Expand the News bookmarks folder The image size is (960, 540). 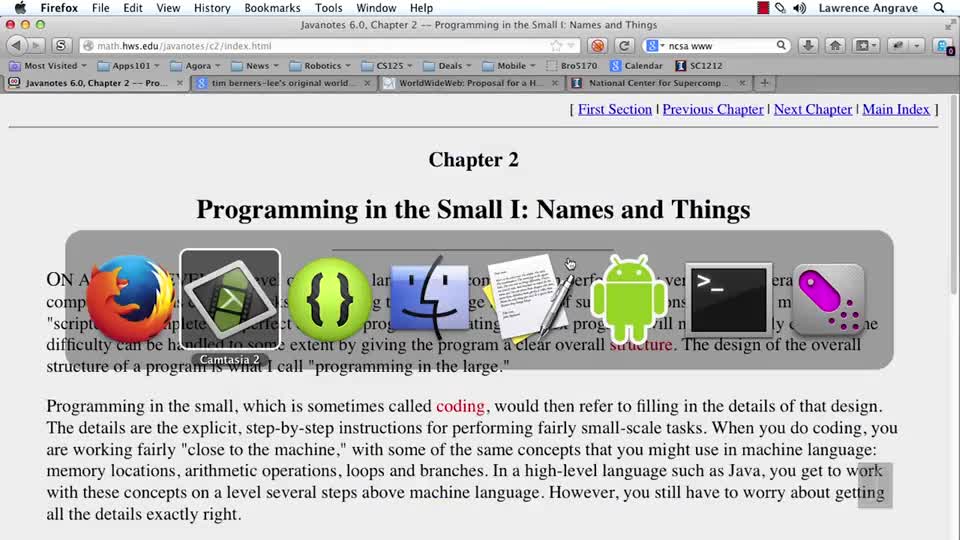tap(255, 66)
